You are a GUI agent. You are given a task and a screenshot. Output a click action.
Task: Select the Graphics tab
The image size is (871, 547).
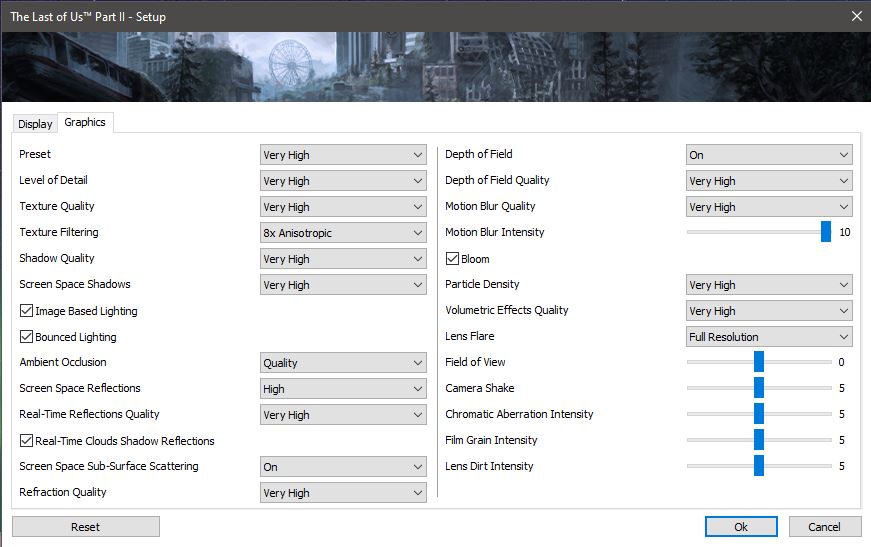point(85,122)
